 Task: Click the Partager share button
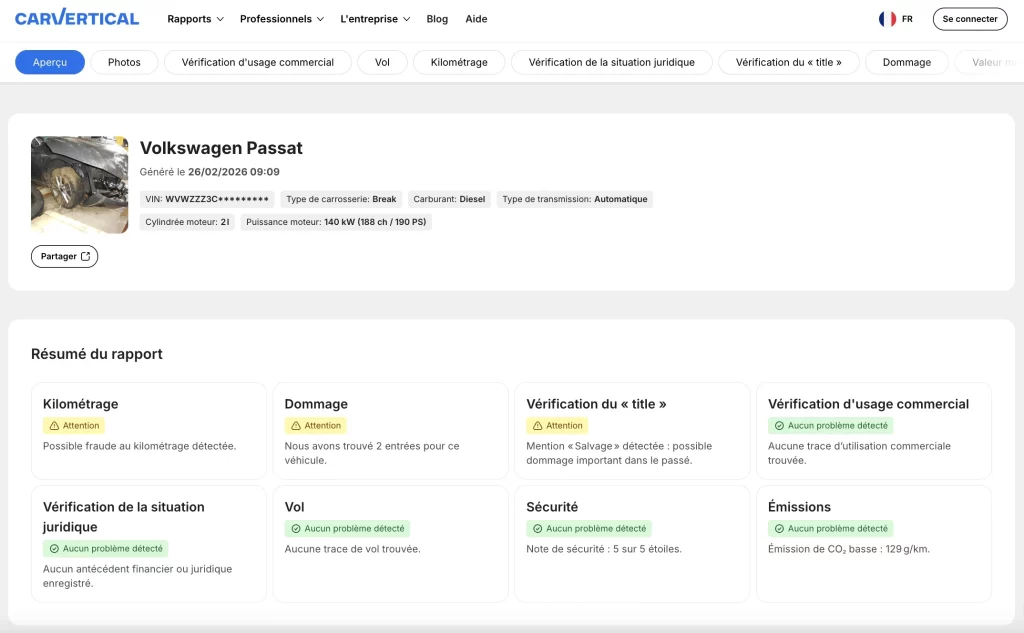[x=65, y=256]
